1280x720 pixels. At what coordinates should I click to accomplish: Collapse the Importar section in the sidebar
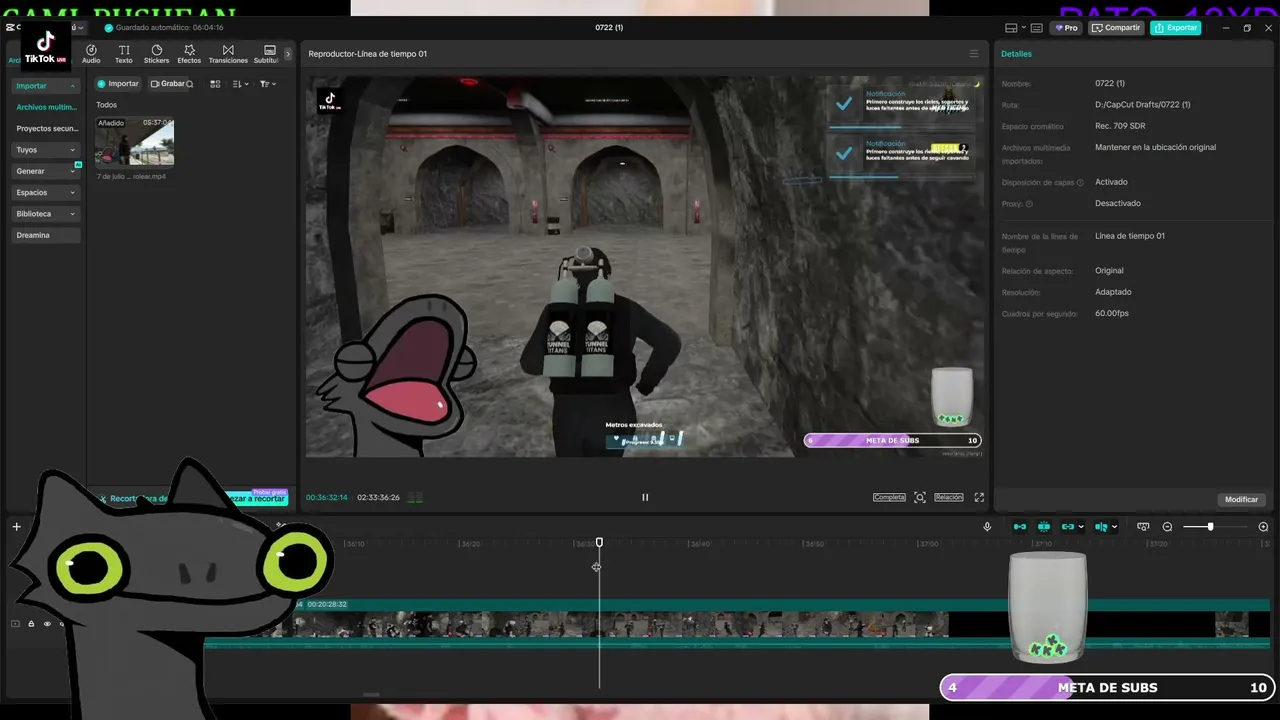46,86
